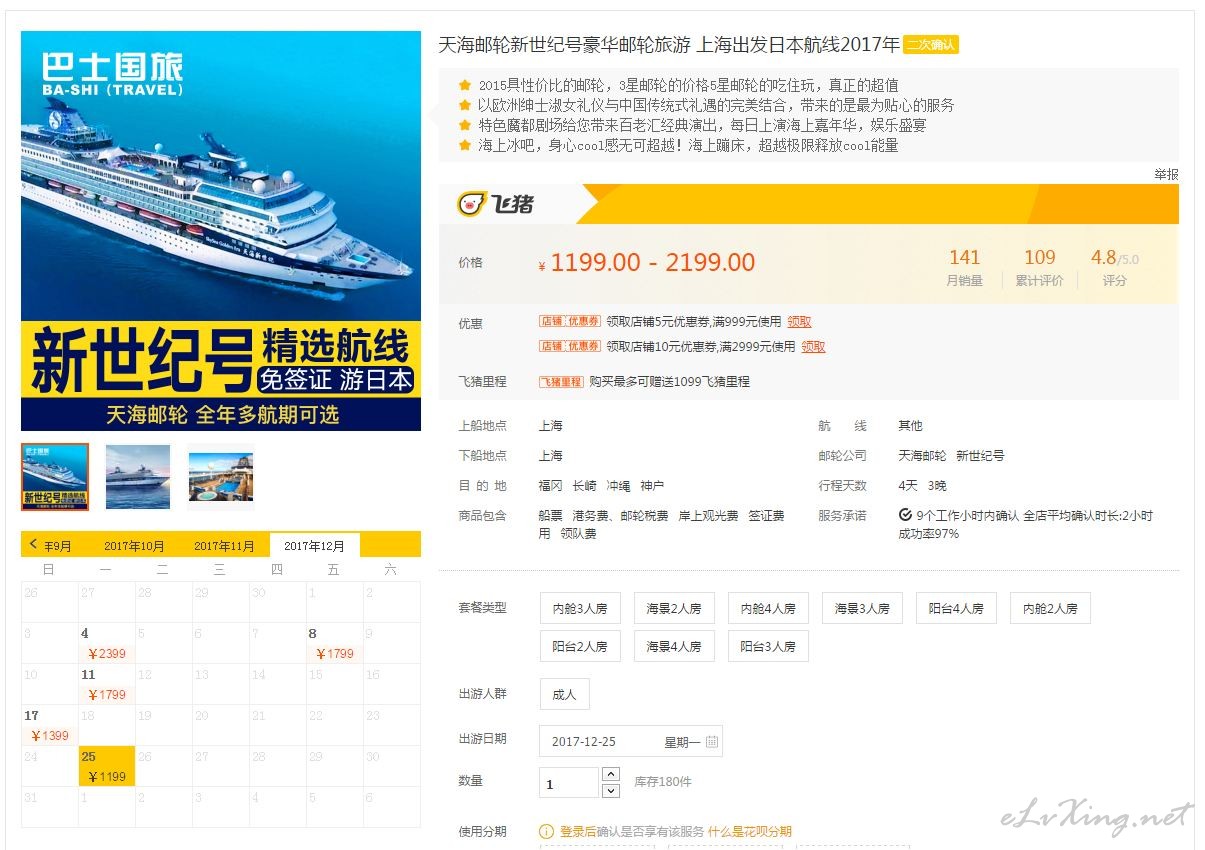Select the 阳台2人房 package type
Screen dimensions: 1205x850
pos(580,646)
